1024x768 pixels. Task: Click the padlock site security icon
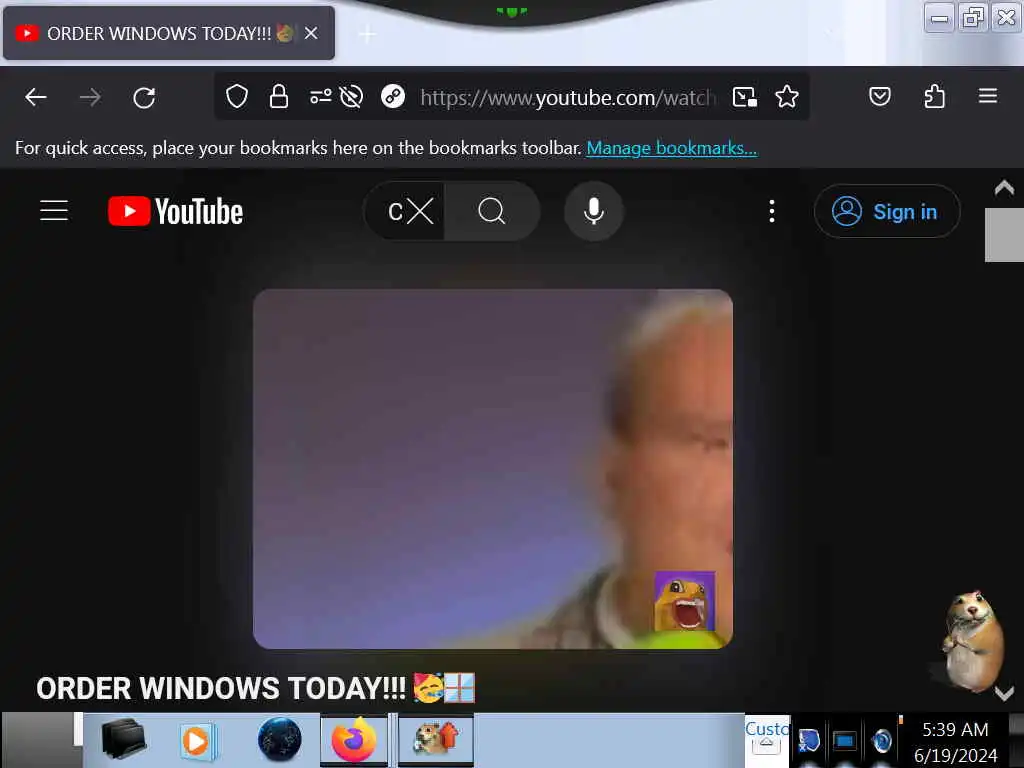tap(279, 97)
